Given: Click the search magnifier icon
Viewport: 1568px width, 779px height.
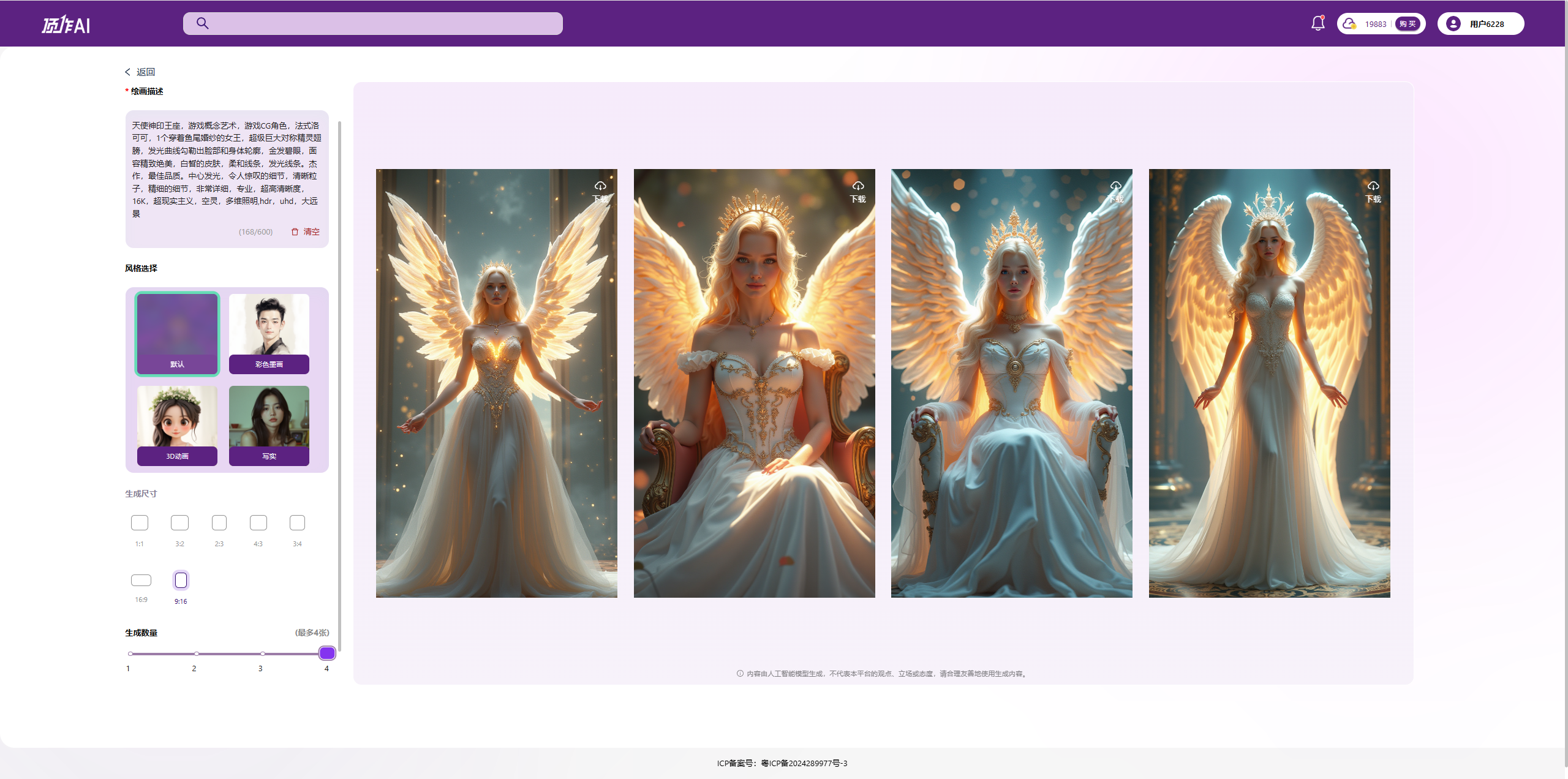Looking at the screenshot, I should pyautogui.click(x=203, y=23).
